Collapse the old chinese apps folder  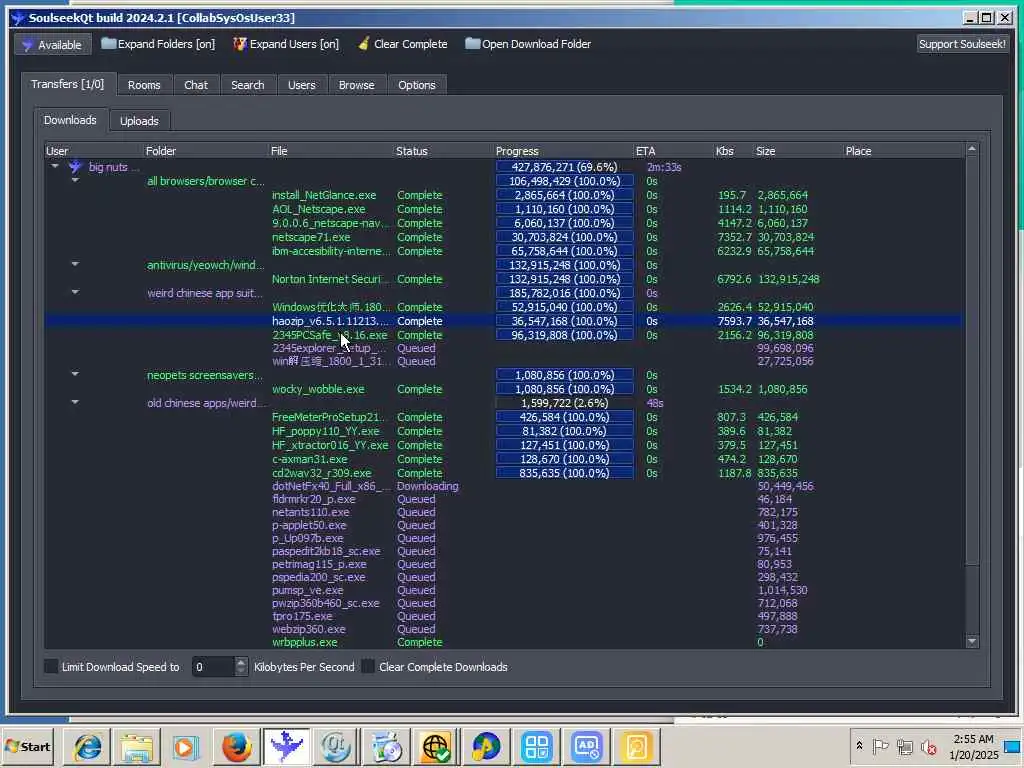[x=75, y=402]
